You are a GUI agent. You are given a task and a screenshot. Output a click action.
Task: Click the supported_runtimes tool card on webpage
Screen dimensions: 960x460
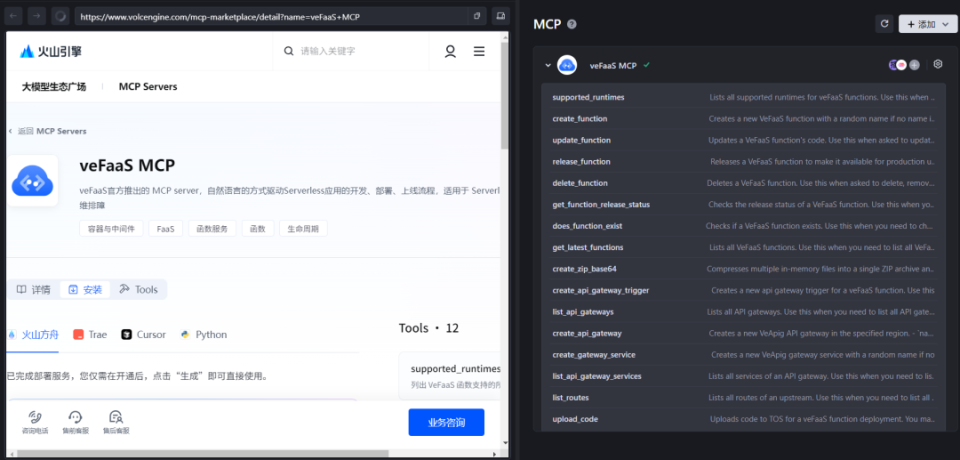pos(450,377)
